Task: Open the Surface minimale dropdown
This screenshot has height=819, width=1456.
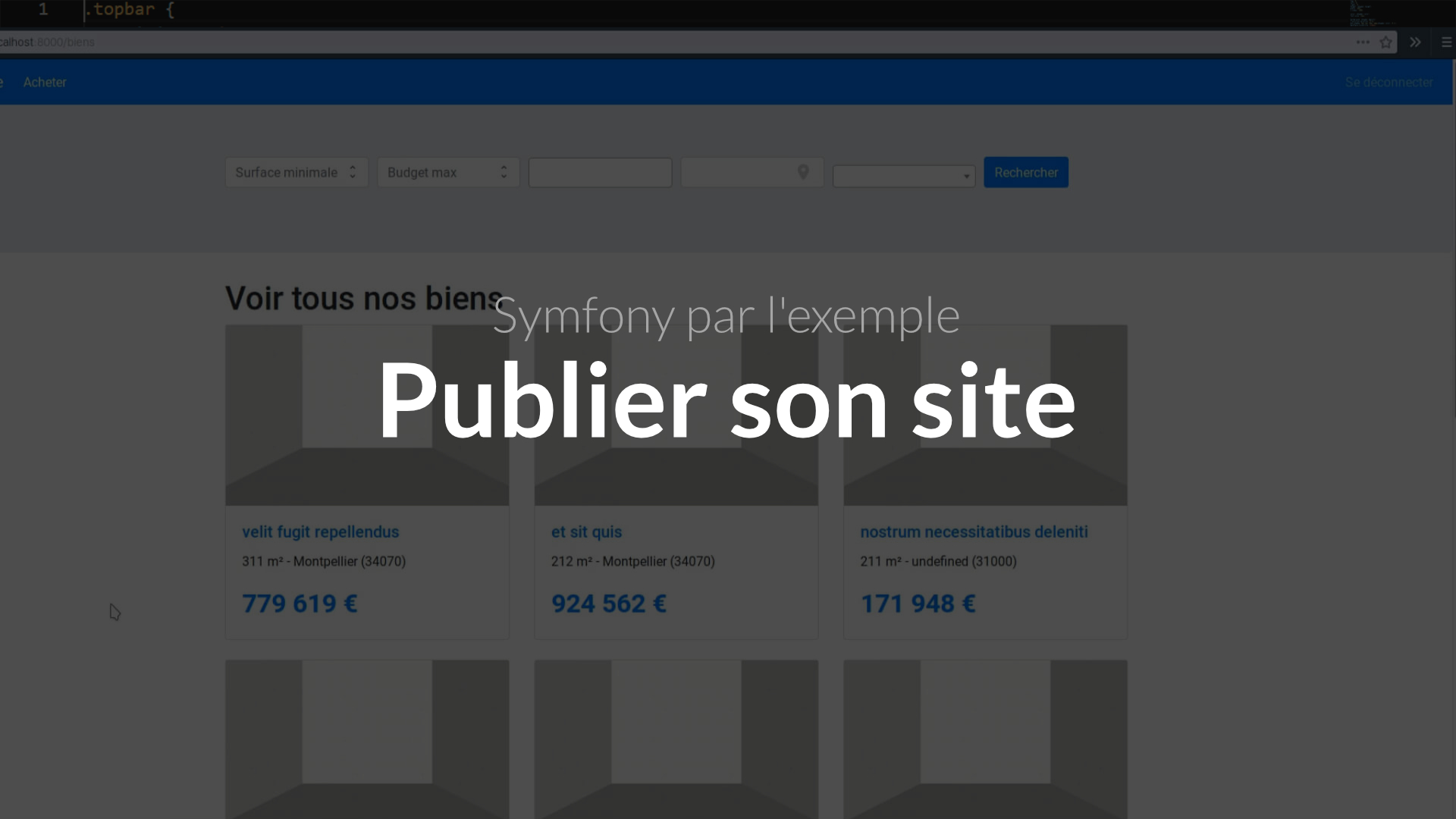Action: (x=297, y=172)
